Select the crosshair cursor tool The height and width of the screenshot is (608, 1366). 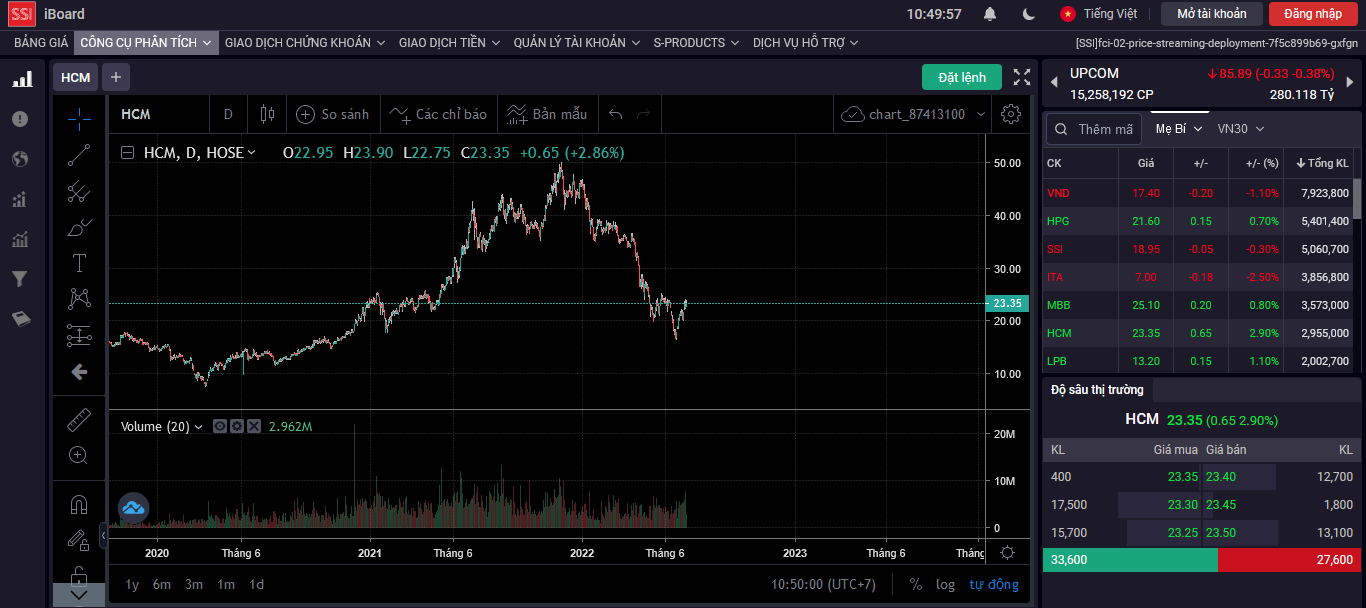pyautogui.click(x=79, y=119)
